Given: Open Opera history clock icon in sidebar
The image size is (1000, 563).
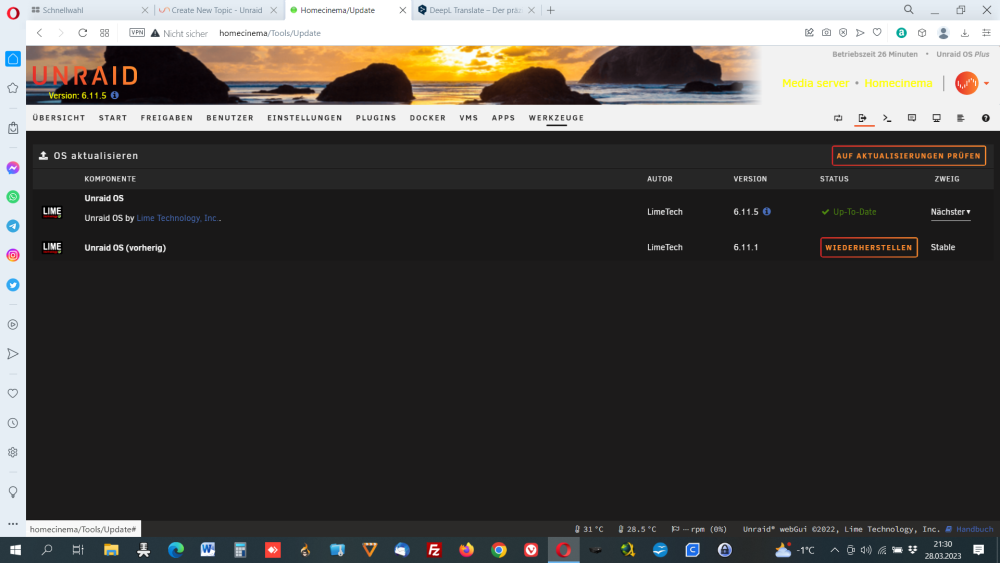Looking at the screenshot, I should point(13,423).
